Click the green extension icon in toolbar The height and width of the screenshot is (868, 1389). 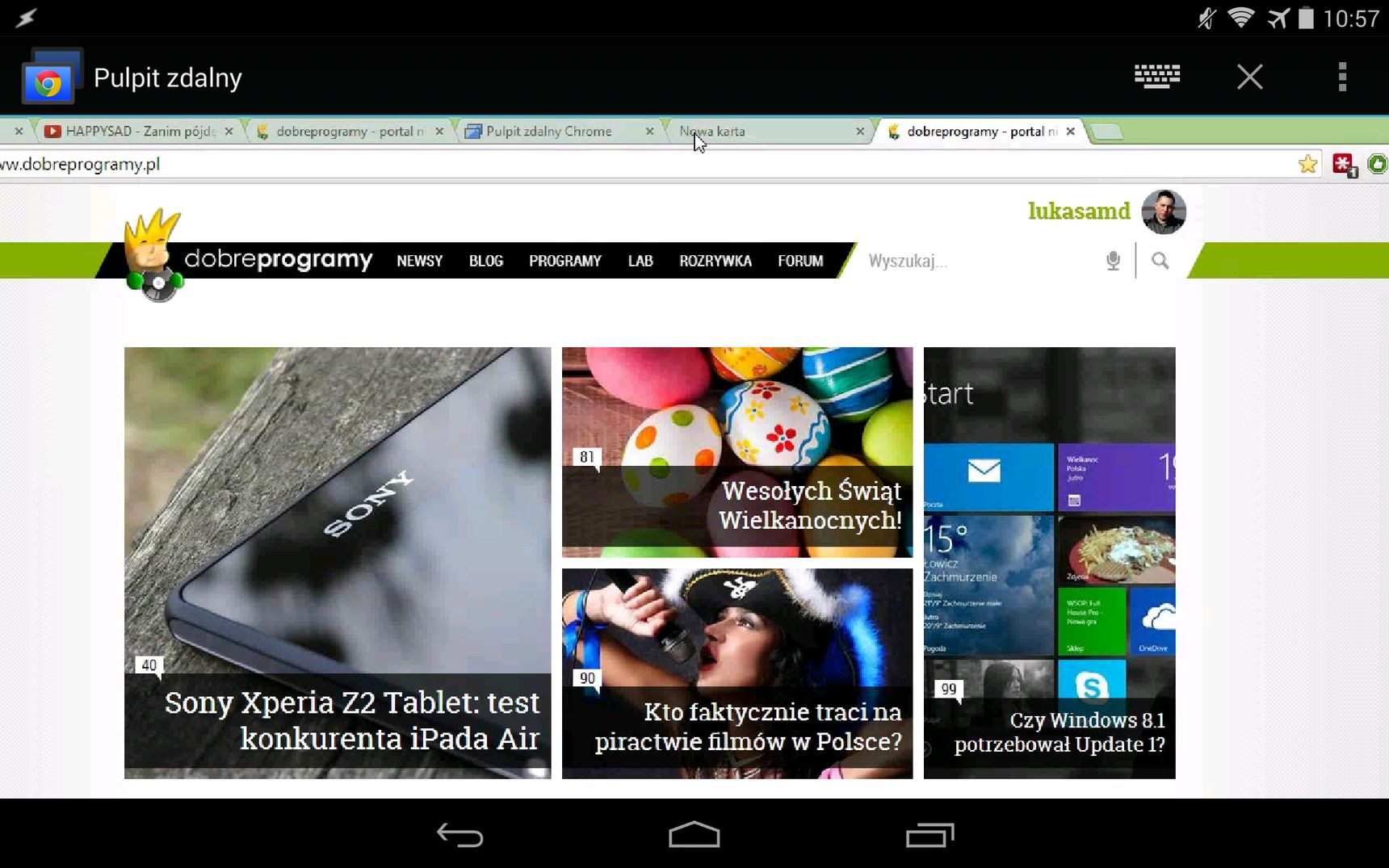coord(1378,165)
